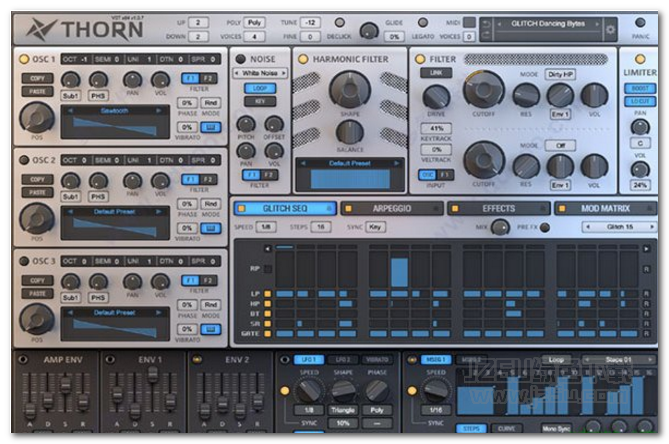Click OSC 1 vibrato wave icon
The image size is (669, 444).
coord(210,127)
